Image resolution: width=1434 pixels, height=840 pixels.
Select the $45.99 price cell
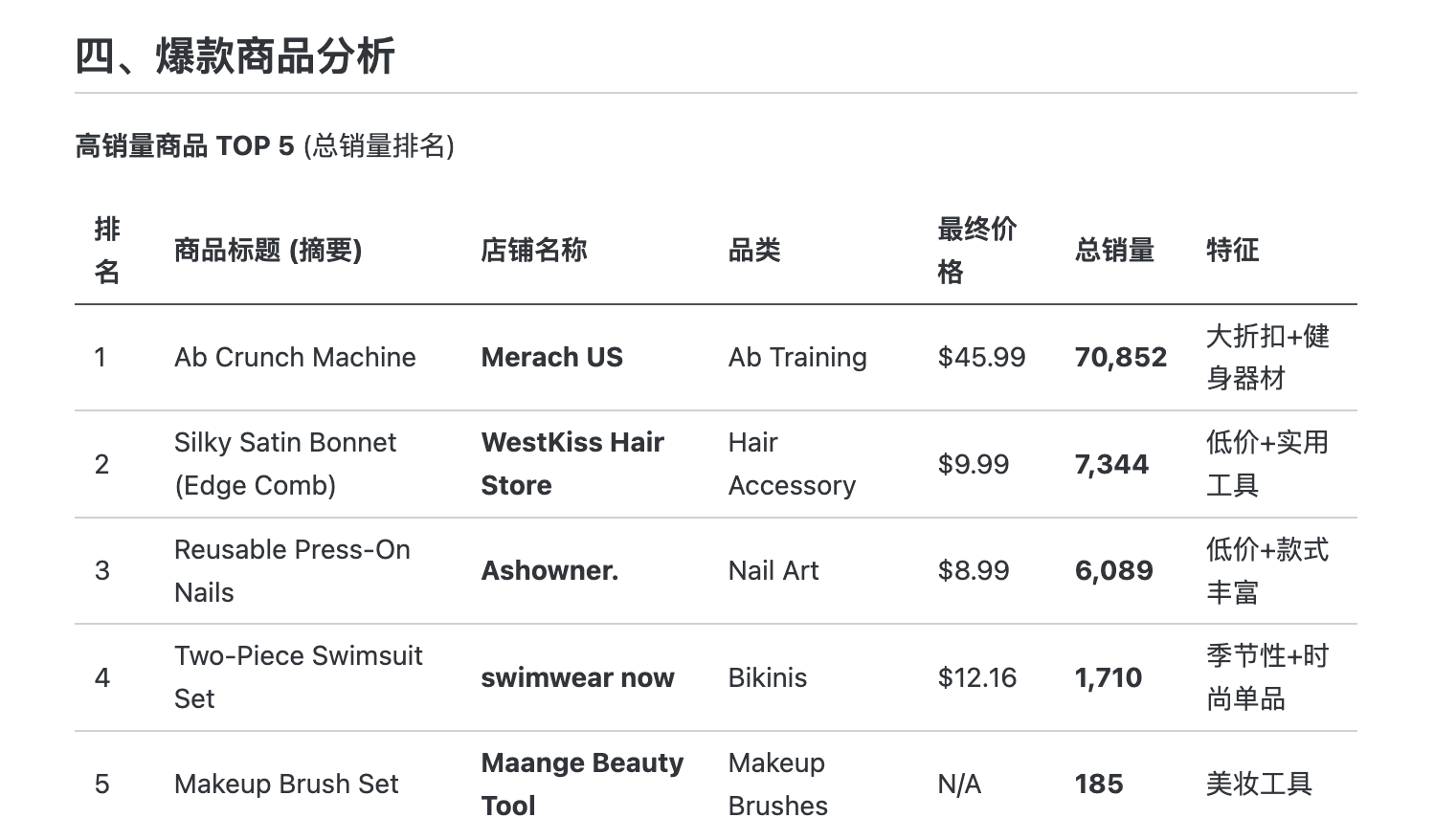[x=981, y=358]
